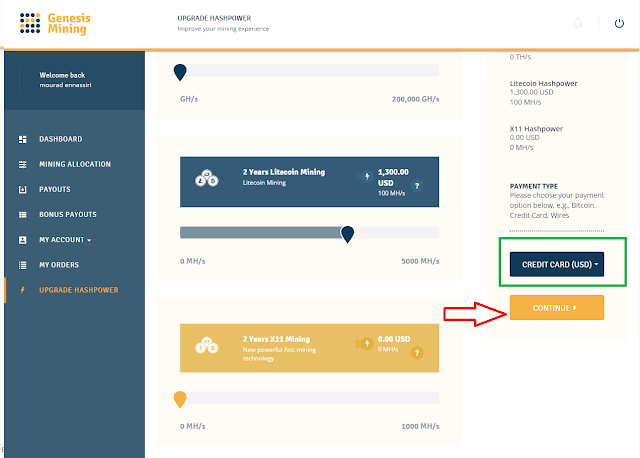Viewport: 640px width, 458px height.
Task: Click the PAYMENT TYPE heading
Action: coord(533,186)
